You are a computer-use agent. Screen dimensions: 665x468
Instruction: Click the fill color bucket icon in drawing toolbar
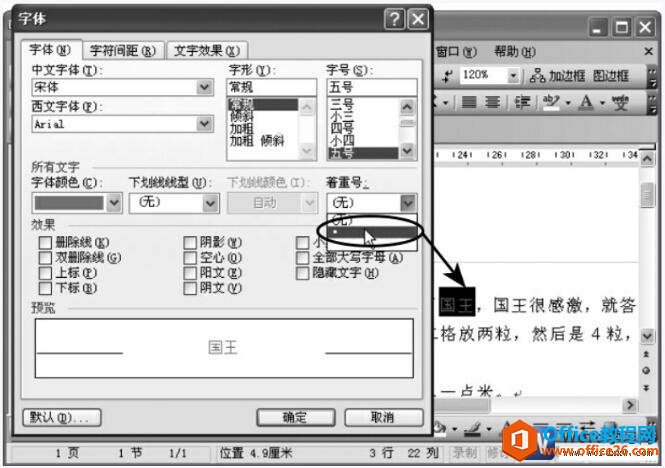coord(441,428)
